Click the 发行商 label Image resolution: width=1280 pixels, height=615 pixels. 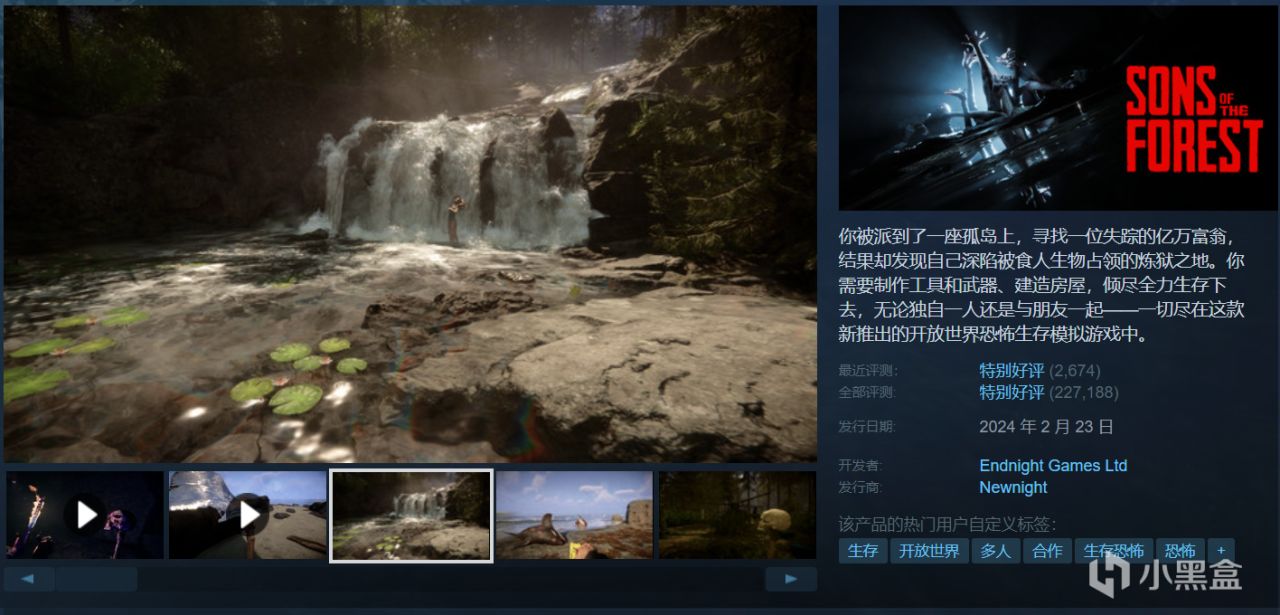(861, 488)
